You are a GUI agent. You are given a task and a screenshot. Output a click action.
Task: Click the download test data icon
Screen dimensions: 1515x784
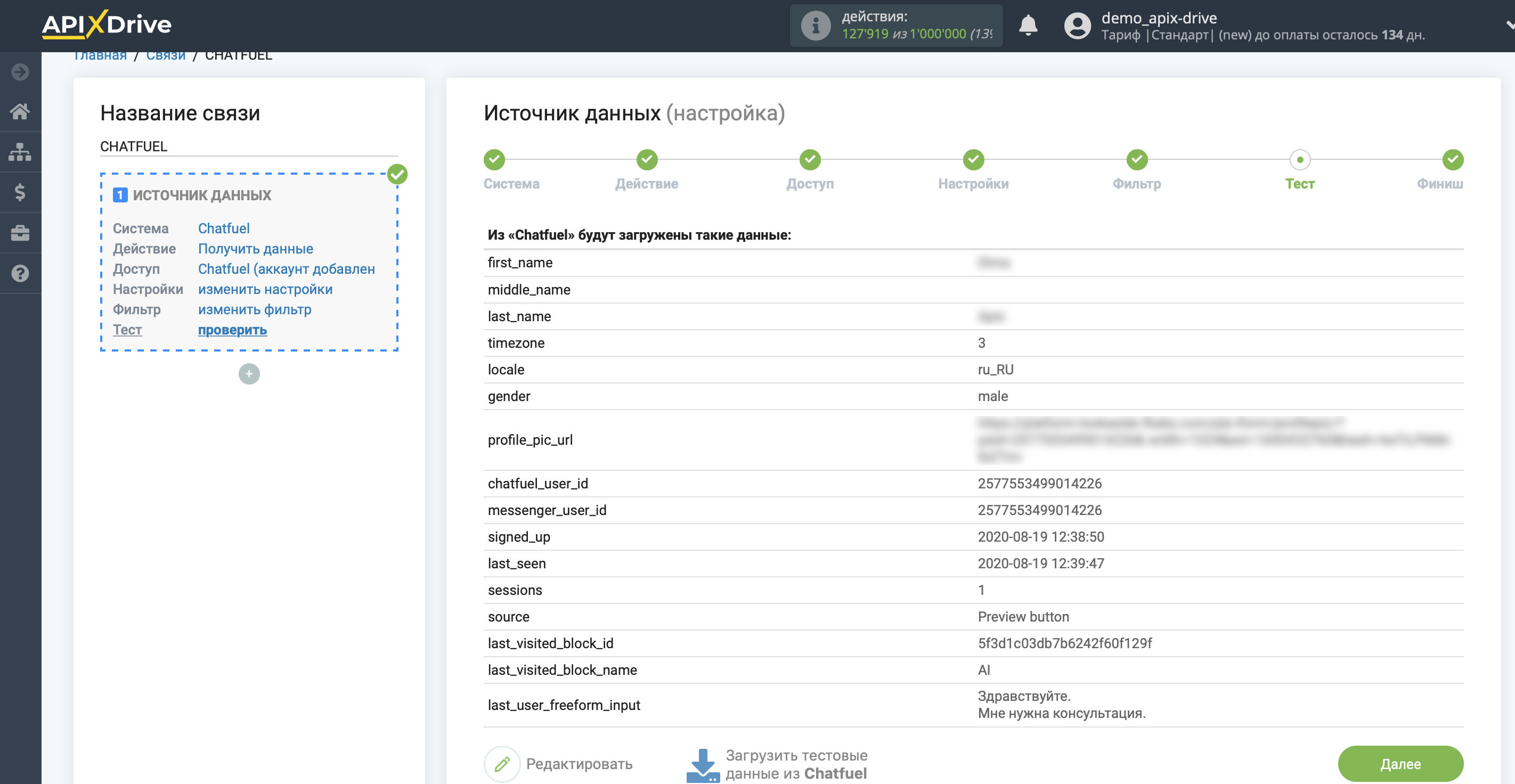click(x=703, y=765)
